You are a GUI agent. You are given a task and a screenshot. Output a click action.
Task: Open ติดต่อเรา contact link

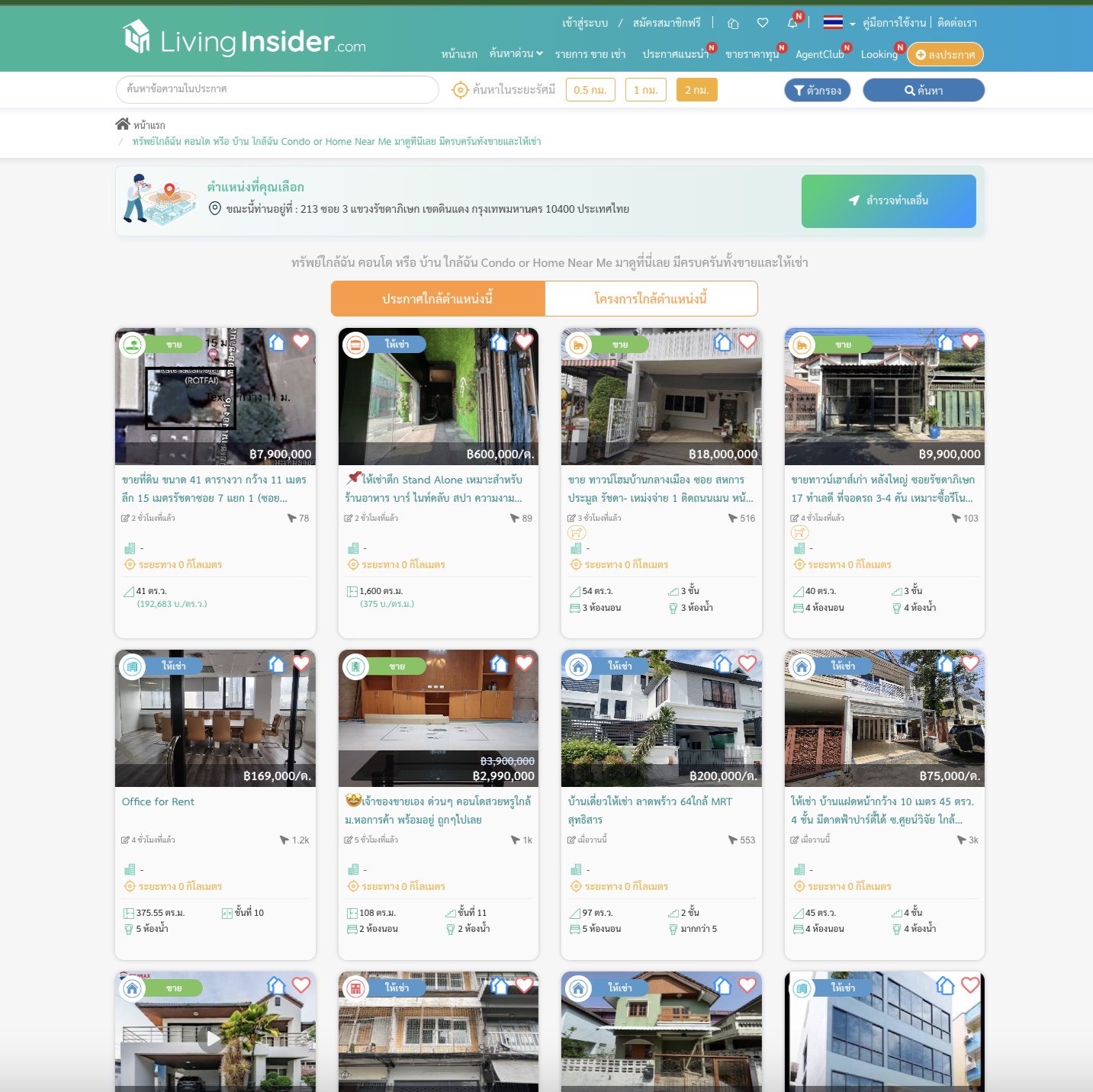(956, 23)
